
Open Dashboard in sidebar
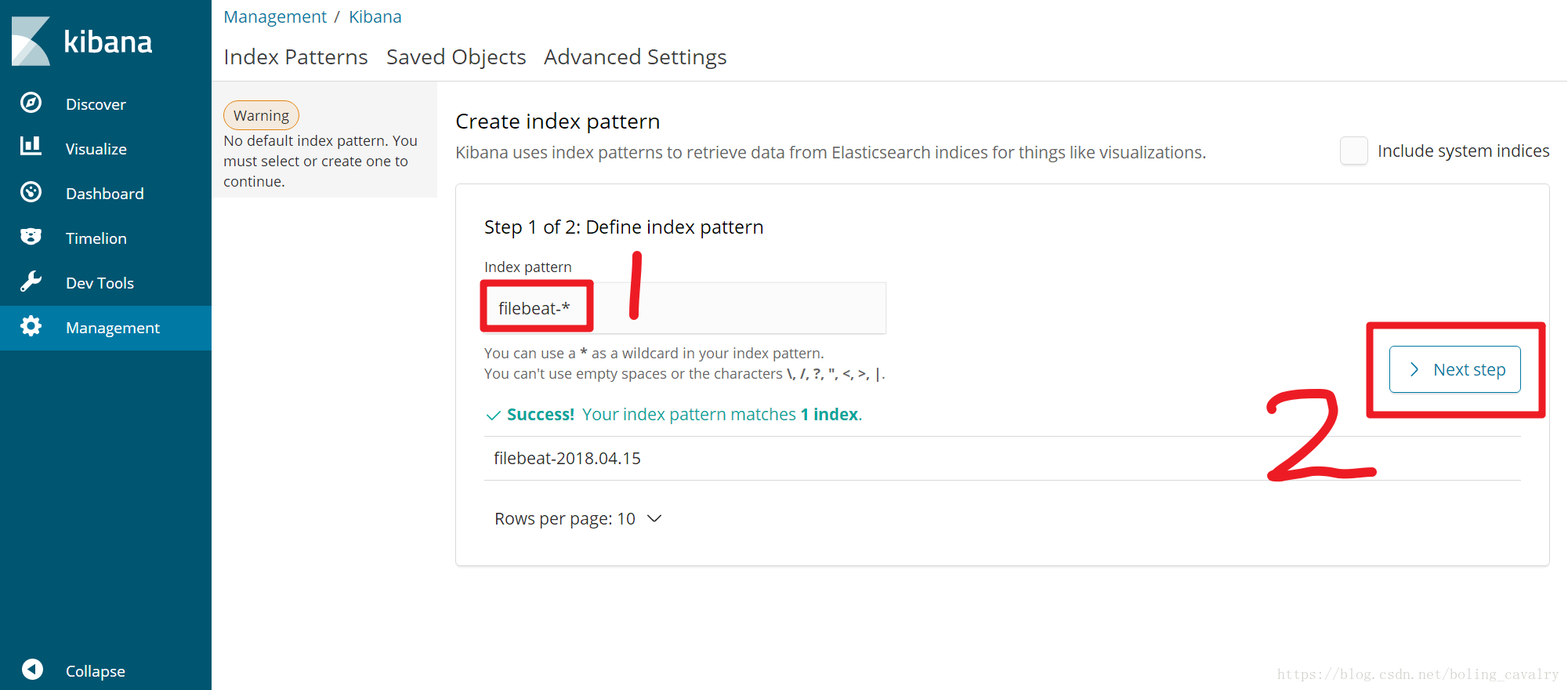(x=106, y=194)
